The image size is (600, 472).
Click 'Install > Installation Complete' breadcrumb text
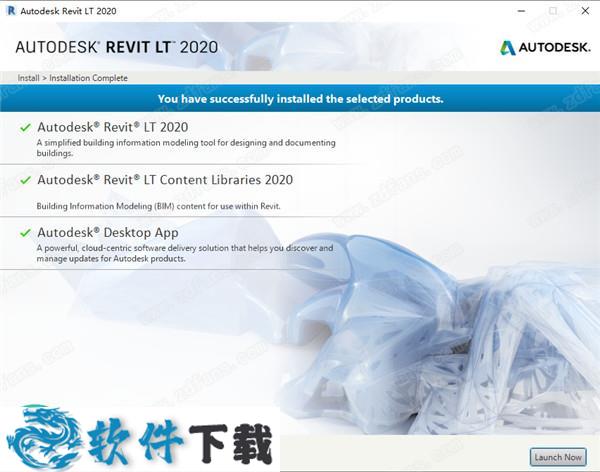click(x=72, y=78)
